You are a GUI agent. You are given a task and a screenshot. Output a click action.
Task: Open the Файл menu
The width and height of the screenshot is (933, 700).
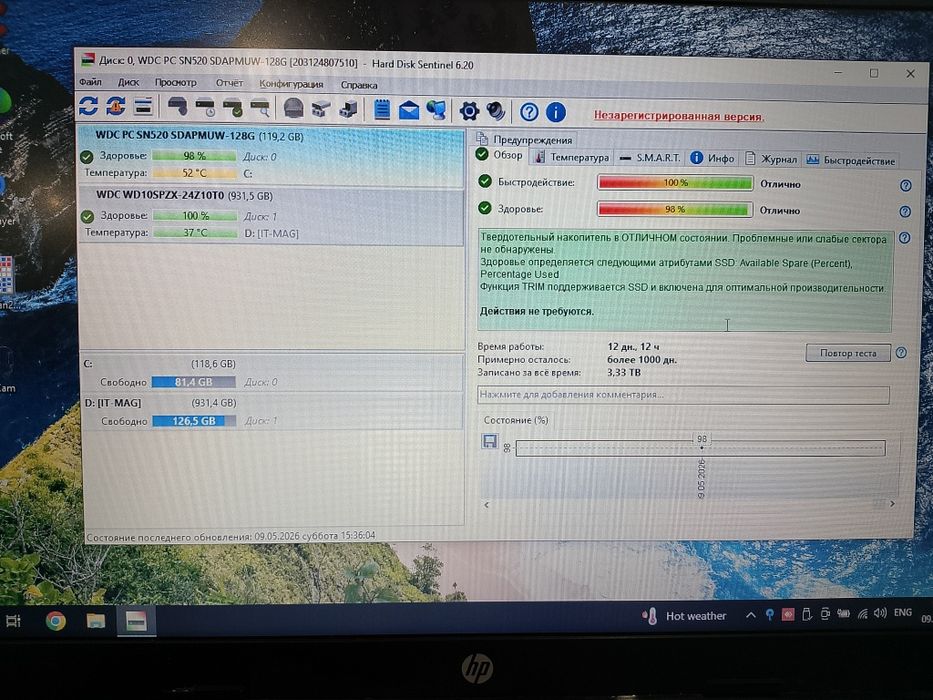90,82
